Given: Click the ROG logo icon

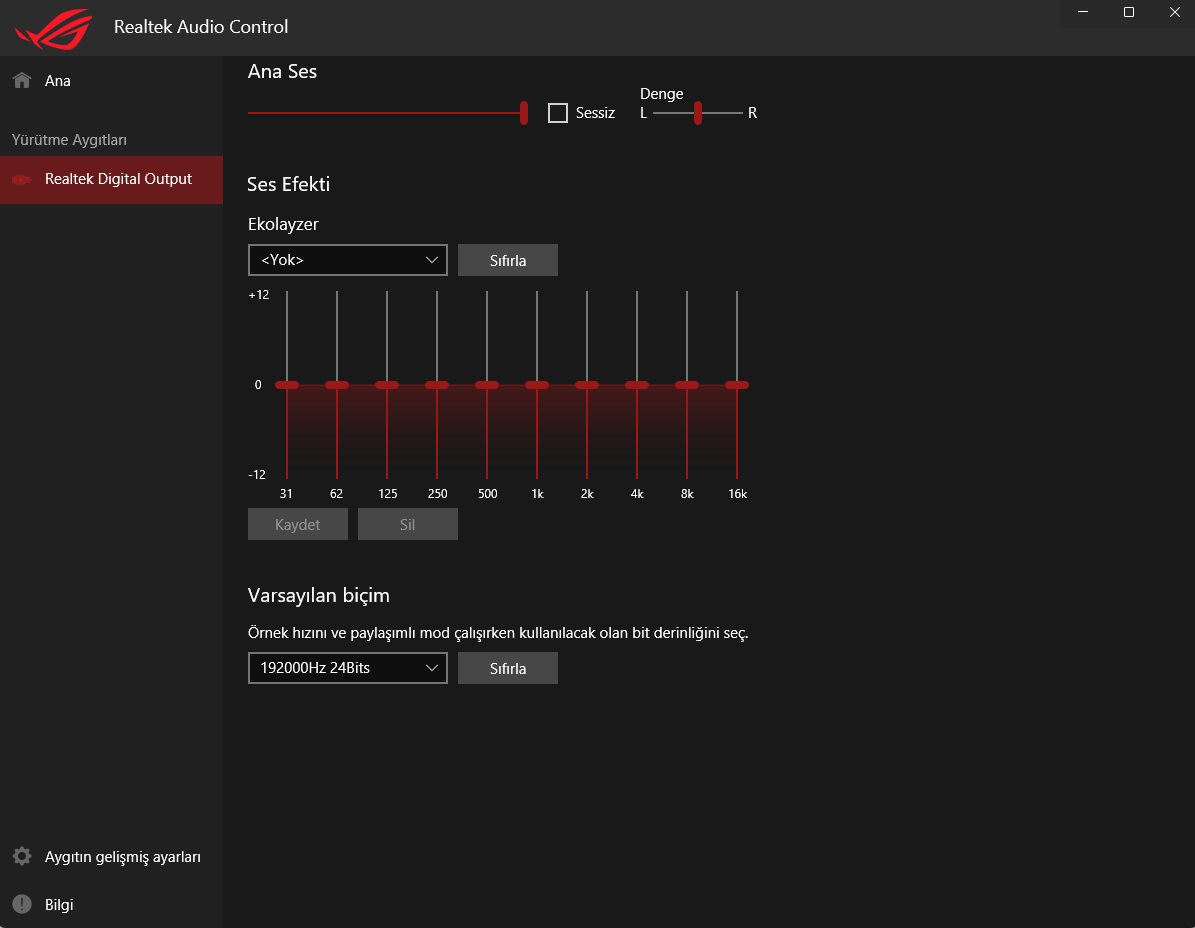Looking at the screenshot, I should [x=53, y=29].
